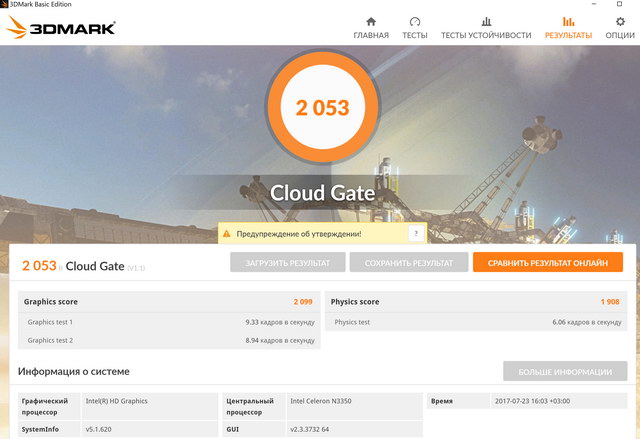The width and height of the screenshot is (640, 439).
Task: Click the ТЕСТЫ УСТОЙЧИВОСТИ menu label
Action: pos(486,35)
